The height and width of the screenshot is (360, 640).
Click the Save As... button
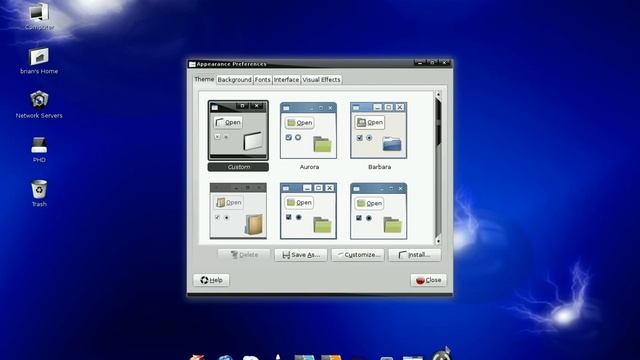coord(301,255)
